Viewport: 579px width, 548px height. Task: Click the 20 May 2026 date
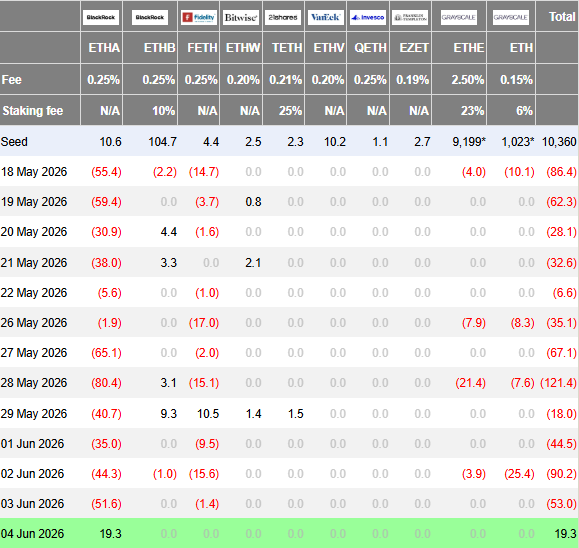[34, 232]
